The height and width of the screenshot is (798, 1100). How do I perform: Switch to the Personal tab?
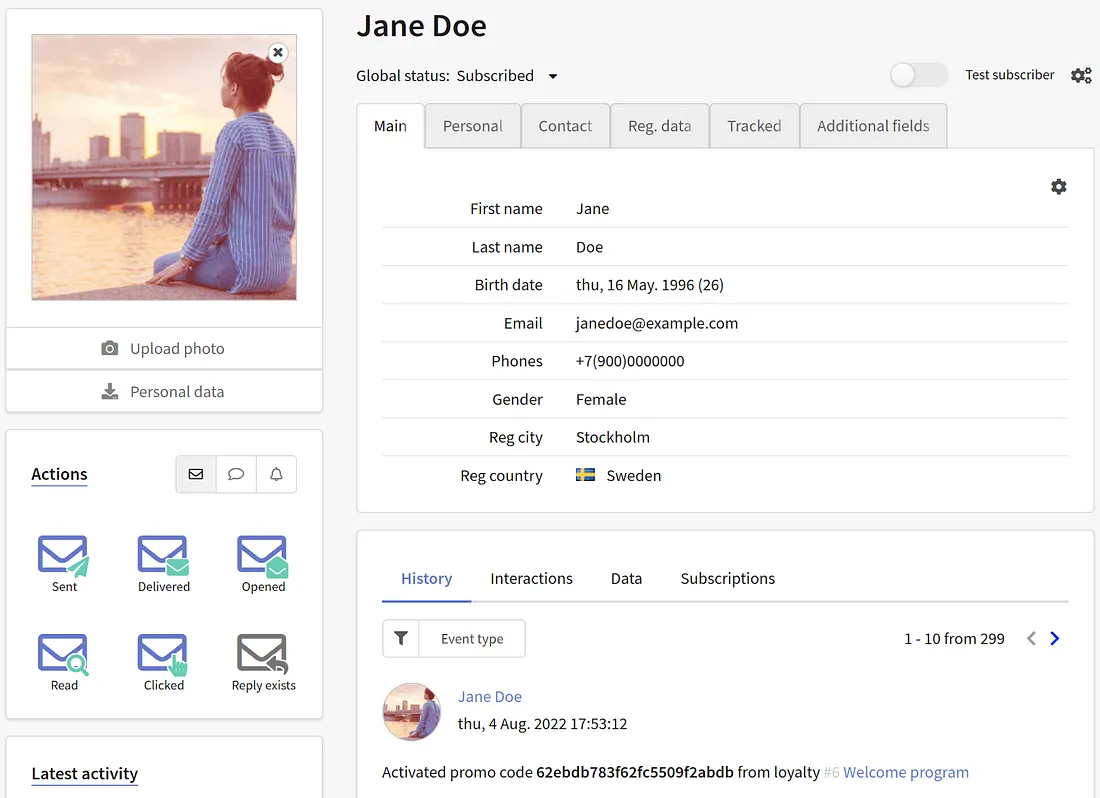(x=473, y=126)
